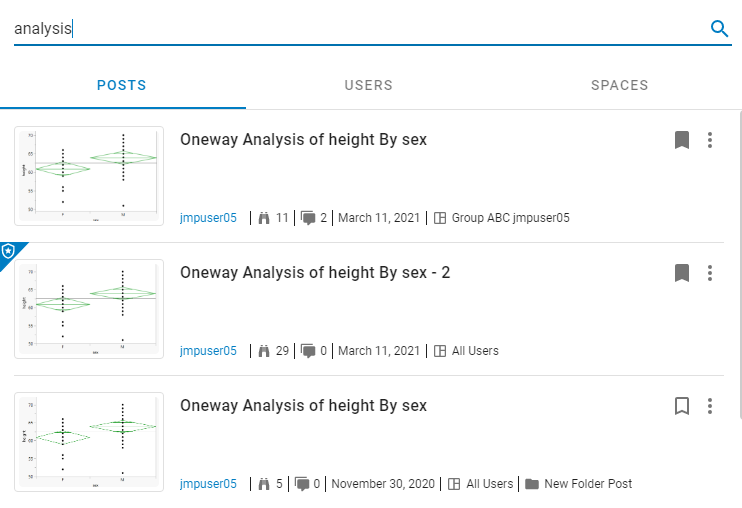The width and height of the screenshot is (742, 508).
Task: Click the Group ABC space icon
Action: 440,218
